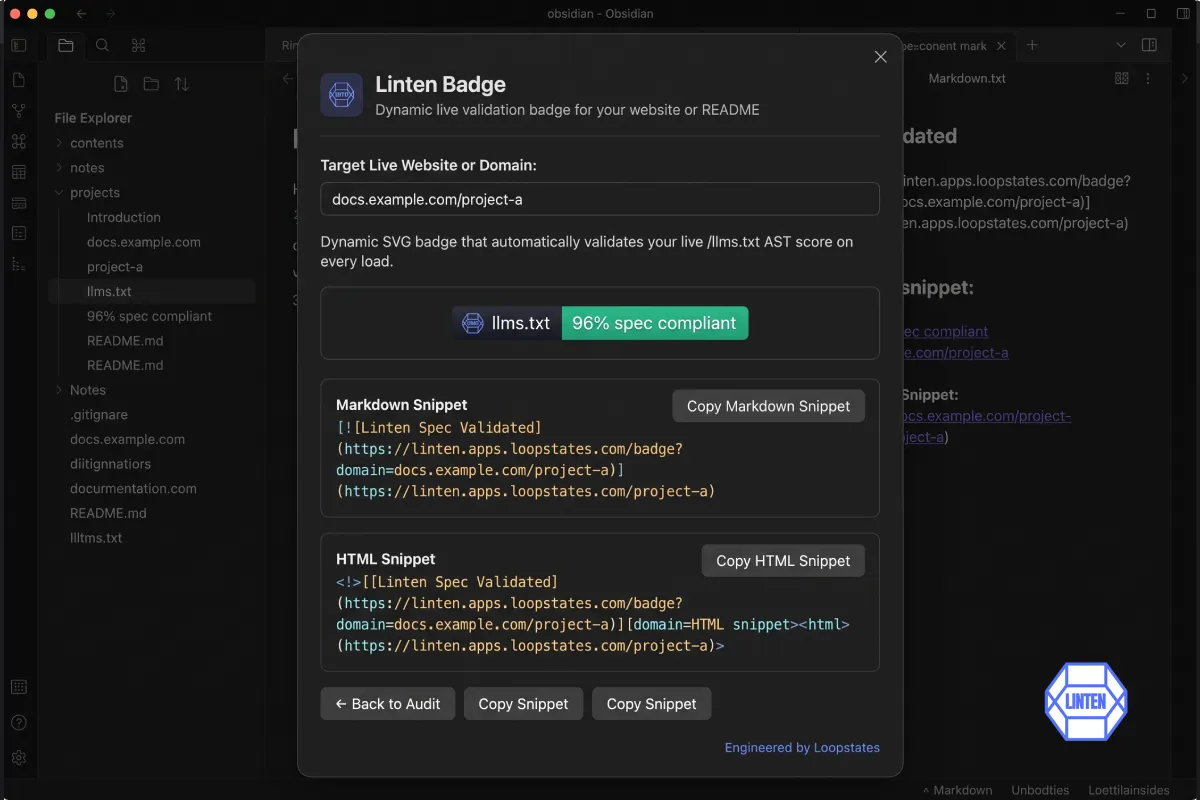This screenshot has height=800, width=1200.
Task: Go Back to Audit
Action: 388,704
